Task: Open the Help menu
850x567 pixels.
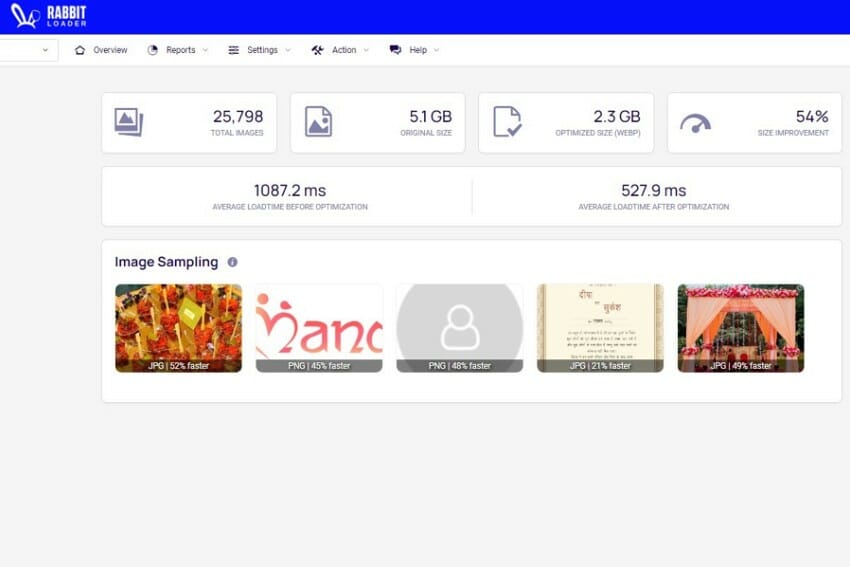Action: click(x=415, y=50)
